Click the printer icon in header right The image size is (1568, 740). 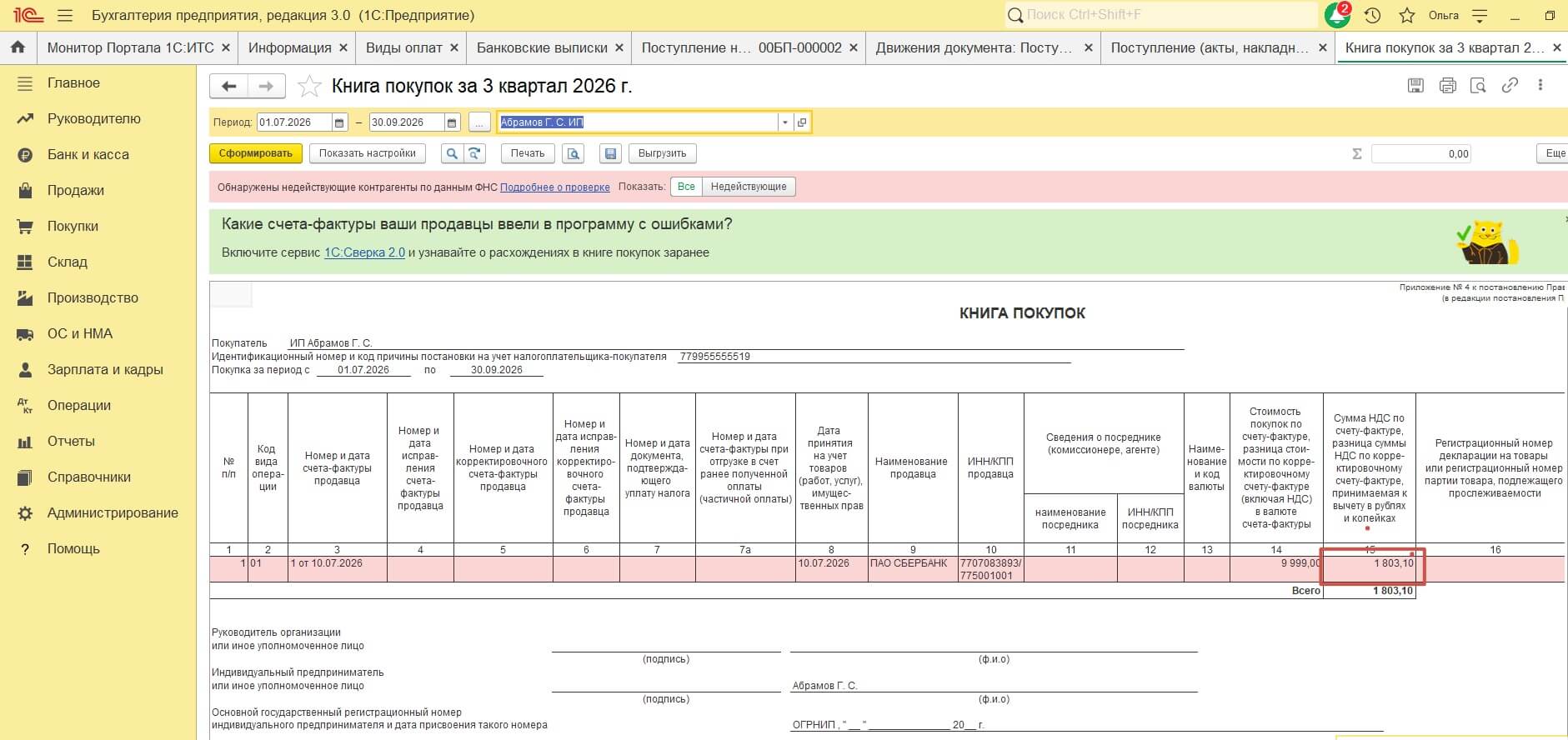coord(1448,85)
